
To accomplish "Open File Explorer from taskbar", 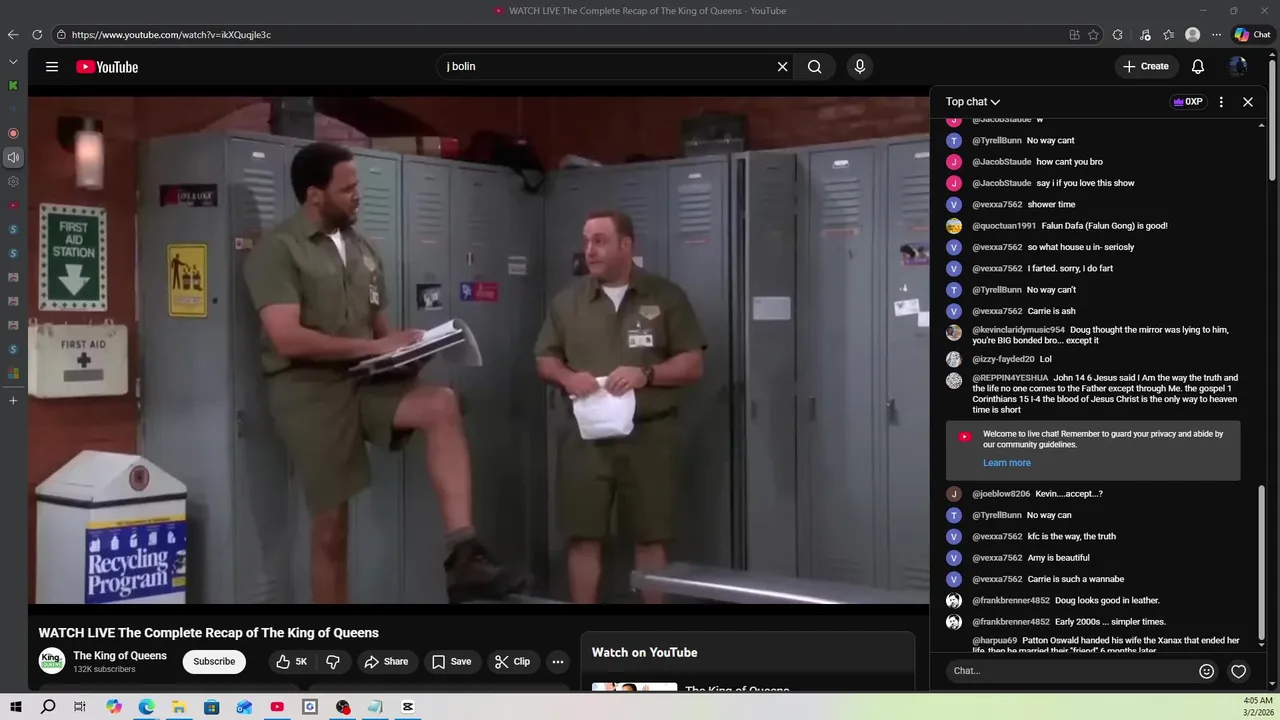I will [178, 707].
